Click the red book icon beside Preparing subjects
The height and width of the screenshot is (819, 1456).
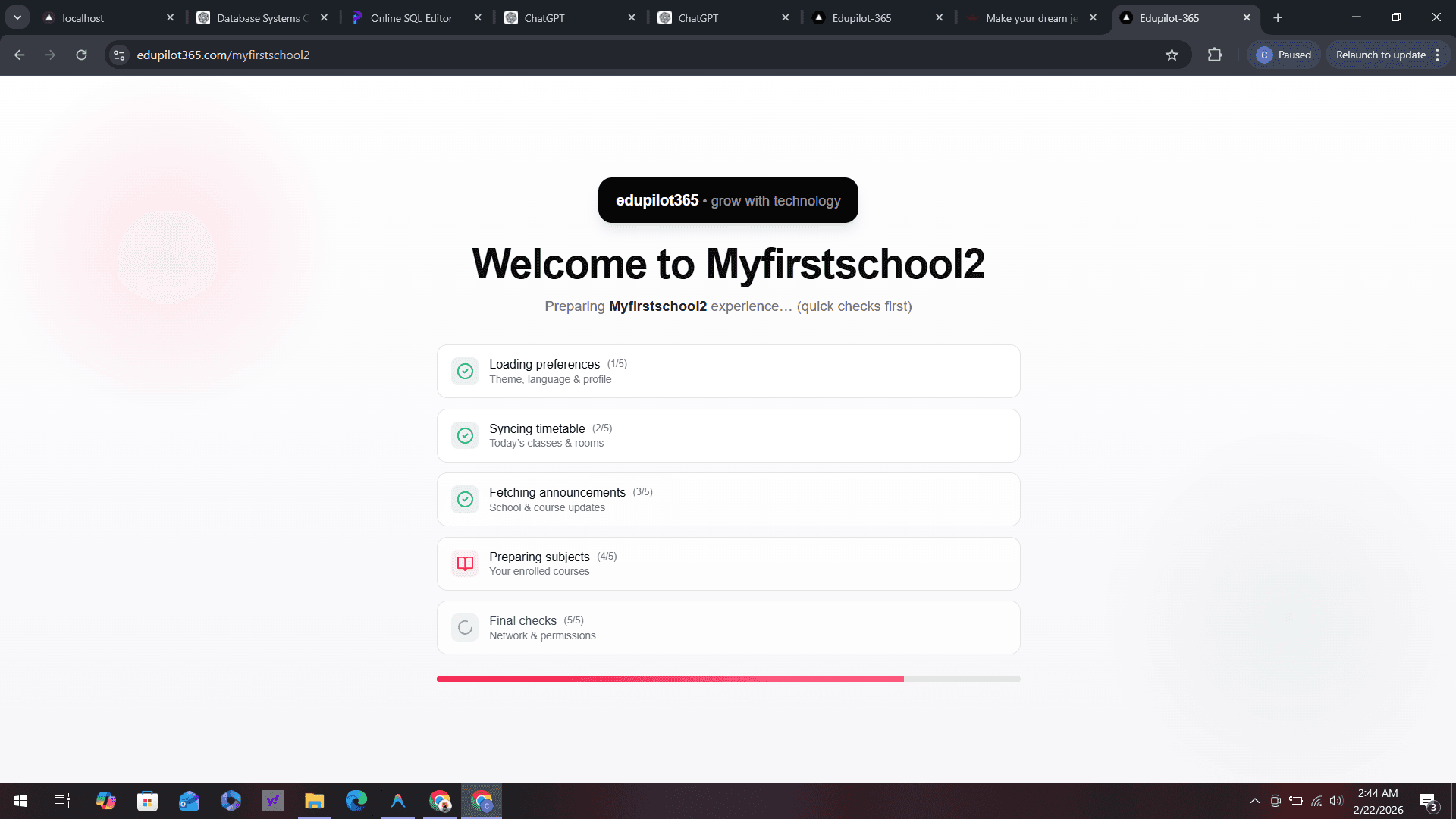click(x=465, y=563)
